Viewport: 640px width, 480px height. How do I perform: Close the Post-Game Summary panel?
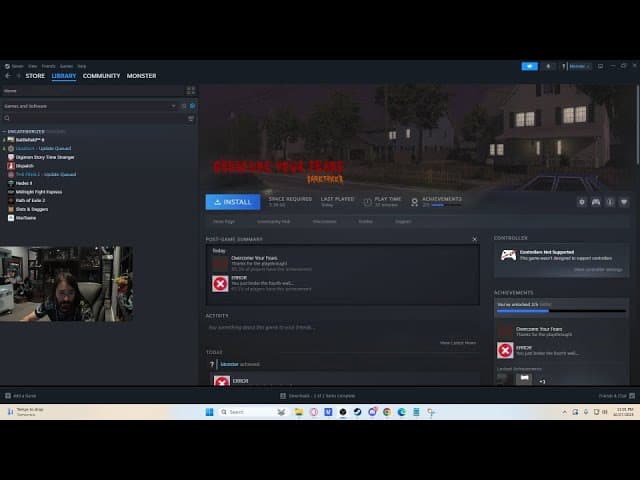click(474, 239)
